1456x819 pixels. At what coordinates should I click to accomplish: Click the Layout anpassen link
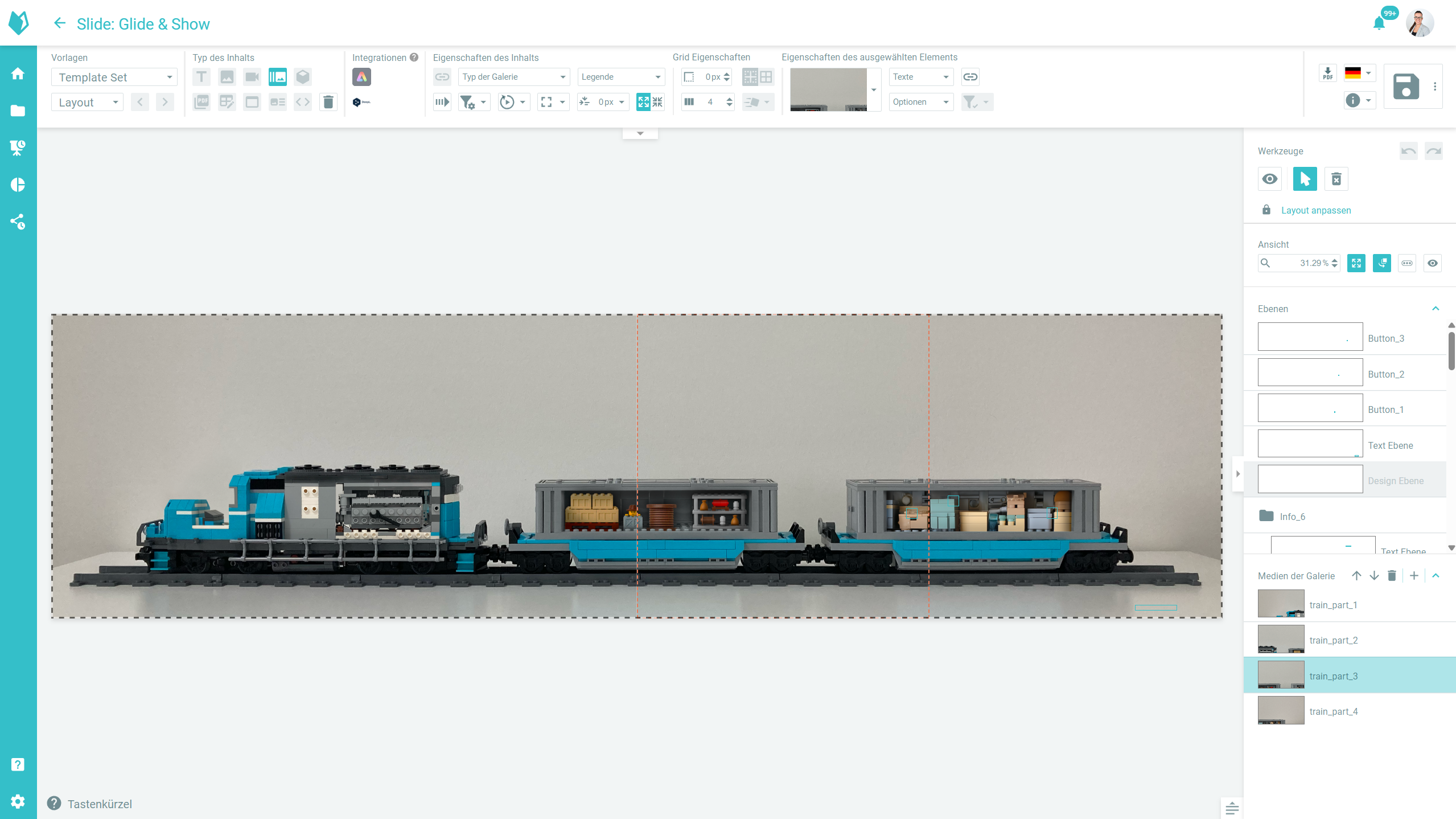click(x=1316, y=210)
